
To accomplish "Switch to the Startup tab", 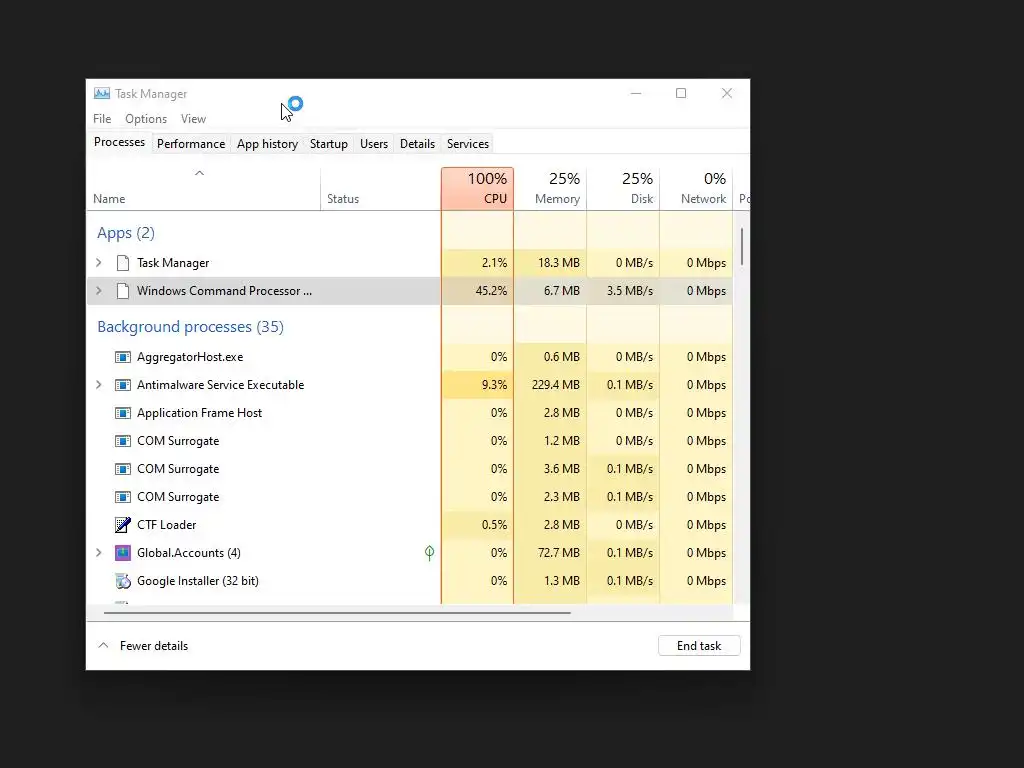I will tap(328, 144).
